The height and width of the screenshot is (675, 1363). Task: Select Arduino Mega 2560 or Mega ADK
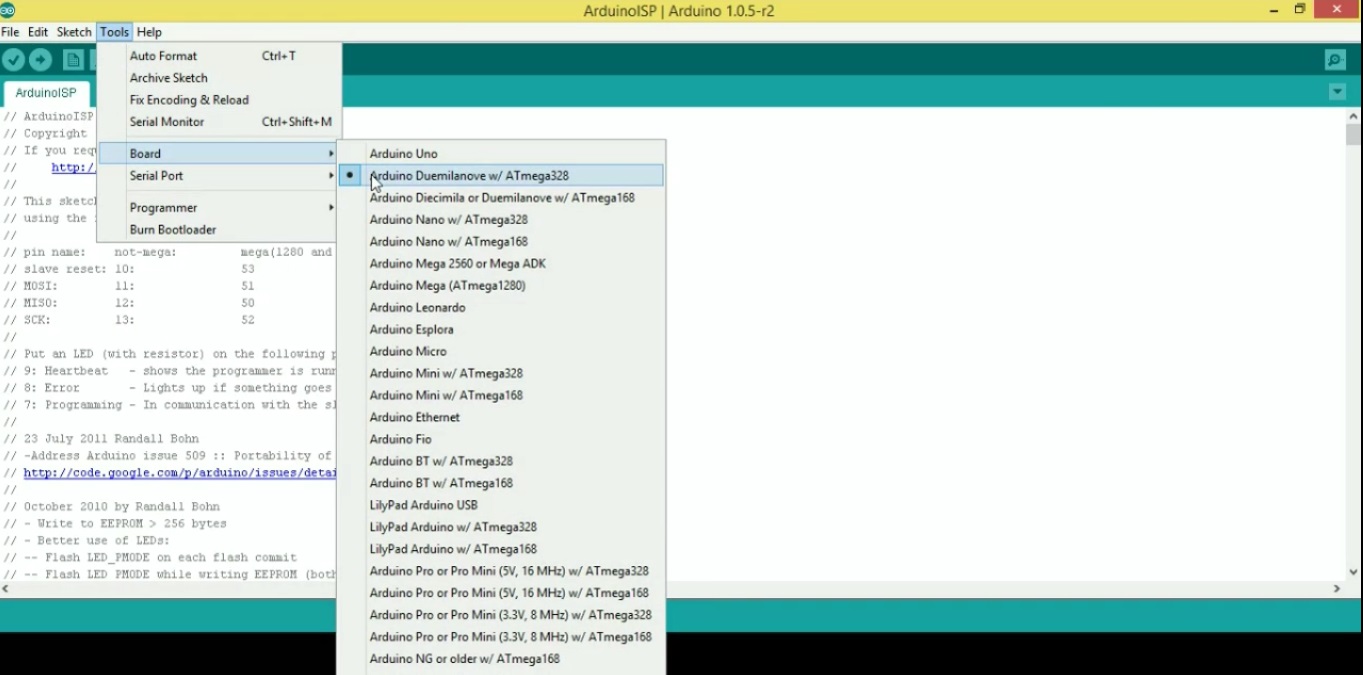pos(501,264)
